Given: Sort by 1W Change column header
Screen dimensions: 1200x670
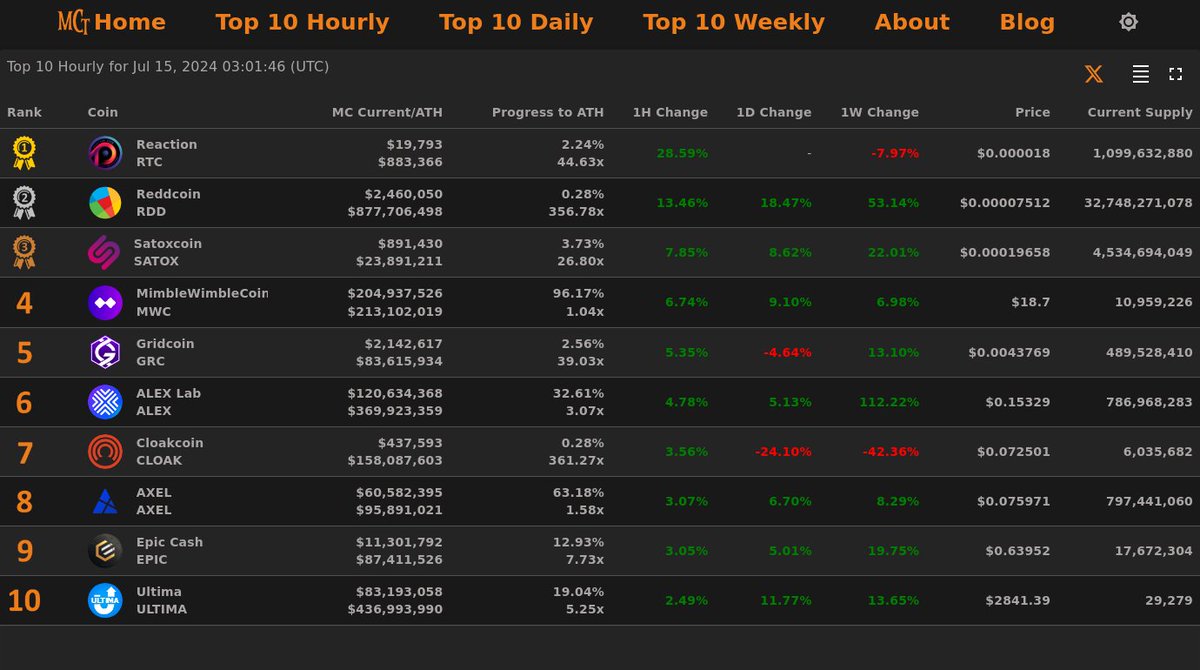Looking at the screenshot, I should click(x=880, y=113).
